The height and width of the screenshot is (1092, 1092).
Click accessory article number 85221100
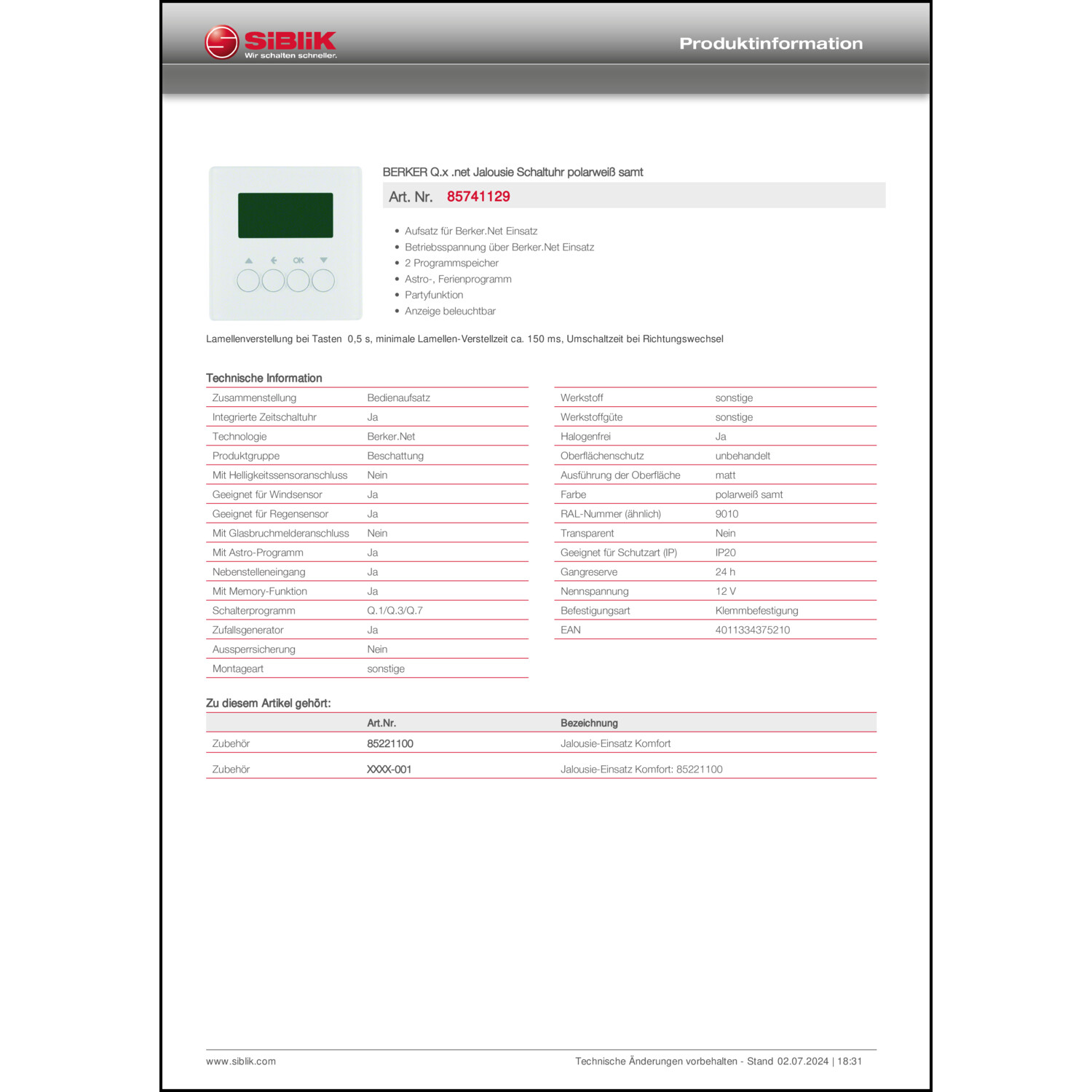point(390,743)
